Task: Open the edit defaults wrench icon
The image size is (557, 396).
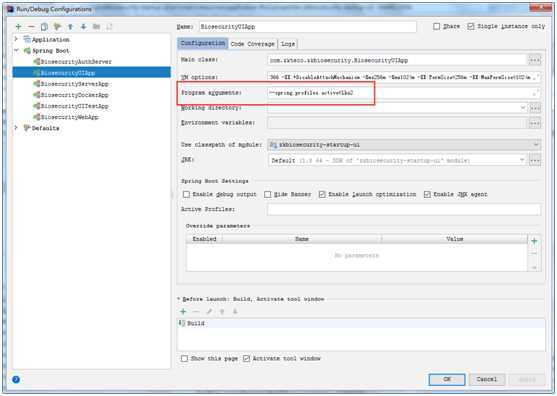Action: click(57, 27)
